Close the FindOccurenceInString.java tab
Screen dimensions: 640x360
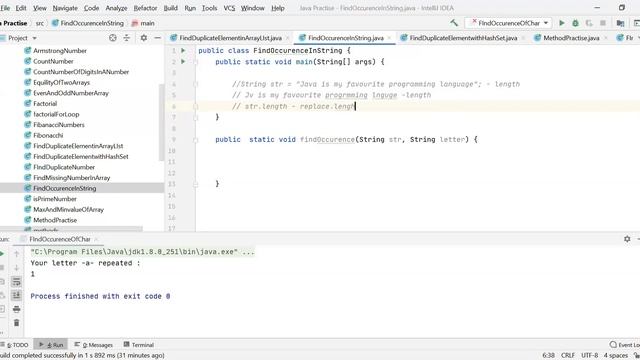coord(389,38)
